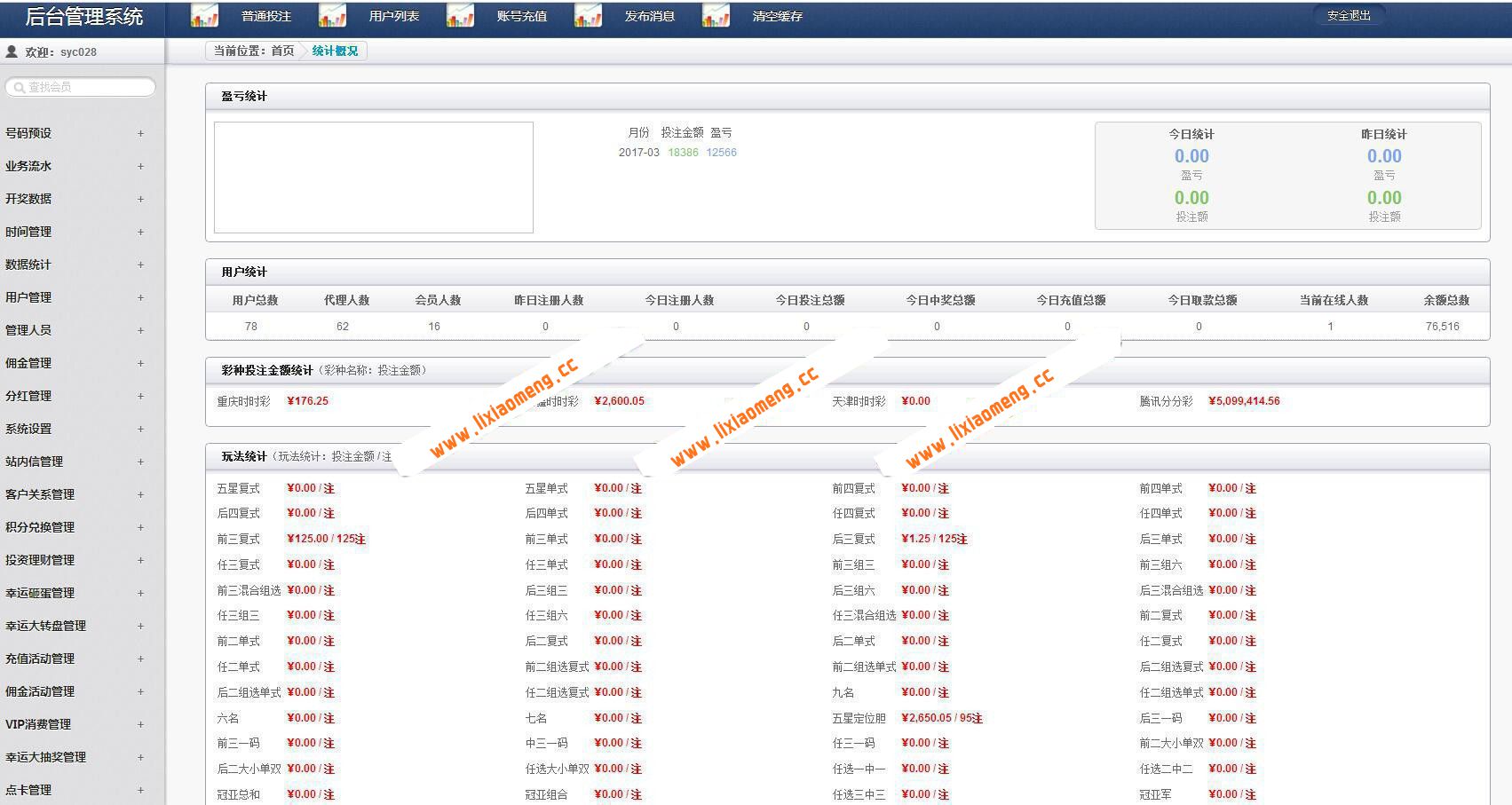Click the magnifier icon in member search

tap(19, 87)
